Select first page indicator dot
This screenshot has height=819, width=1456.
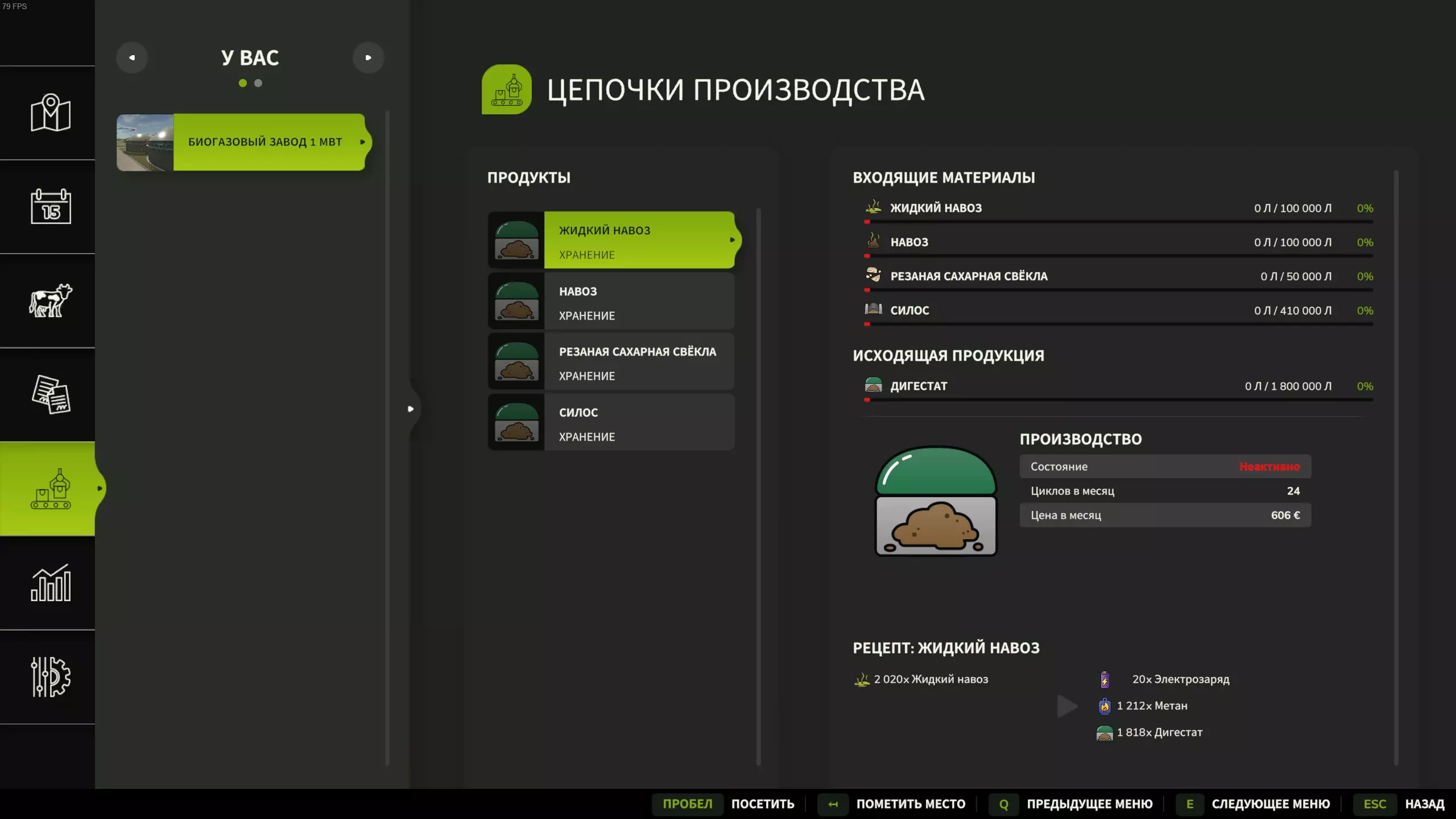(243, 83)
